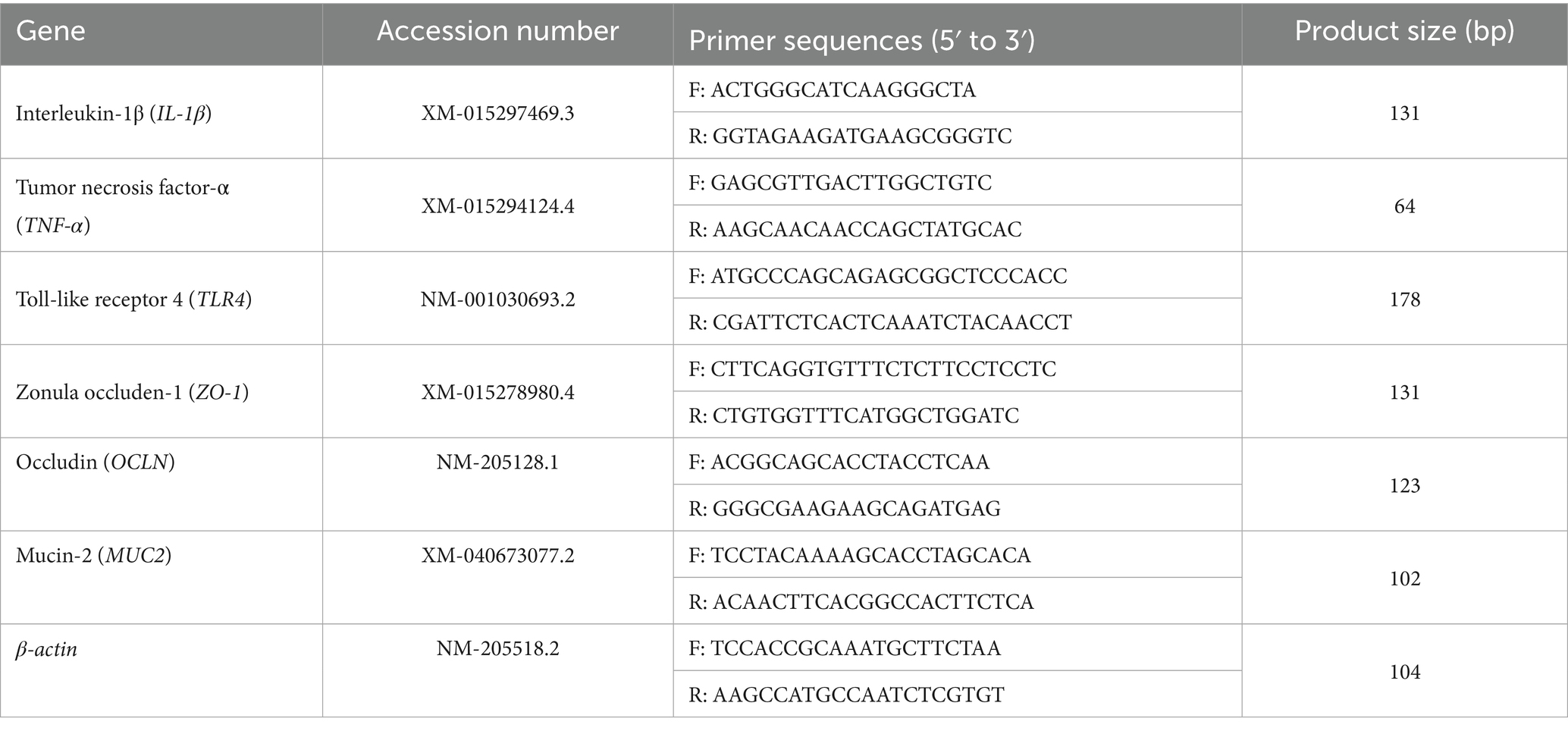Select ZO-1 forward primer CTTCAGGTGTTTCTCTTCCTCCTC
Image resolution: width=1568 pixels, height=731 pixels.
872,369
